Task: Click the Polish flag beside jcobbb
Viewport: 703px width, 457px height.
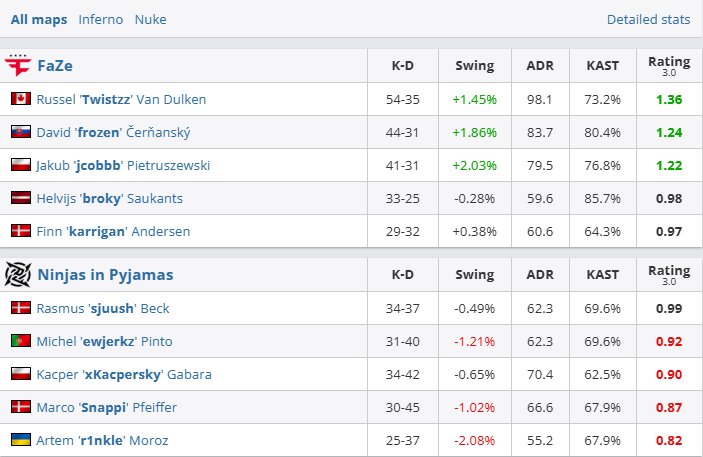Action: coord(20,165)
